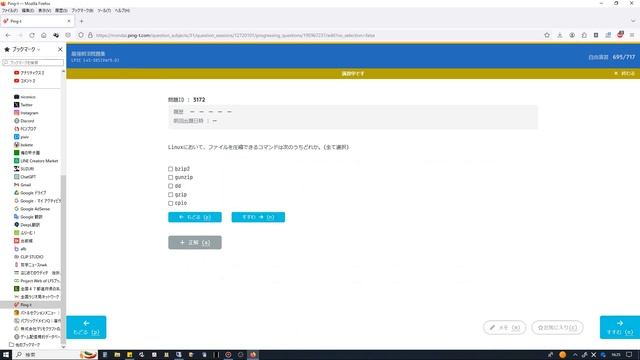Open the red-badged extension icon in toolbar
The height and width of the screenshot is (360, 640).
[x=620, y=35]
